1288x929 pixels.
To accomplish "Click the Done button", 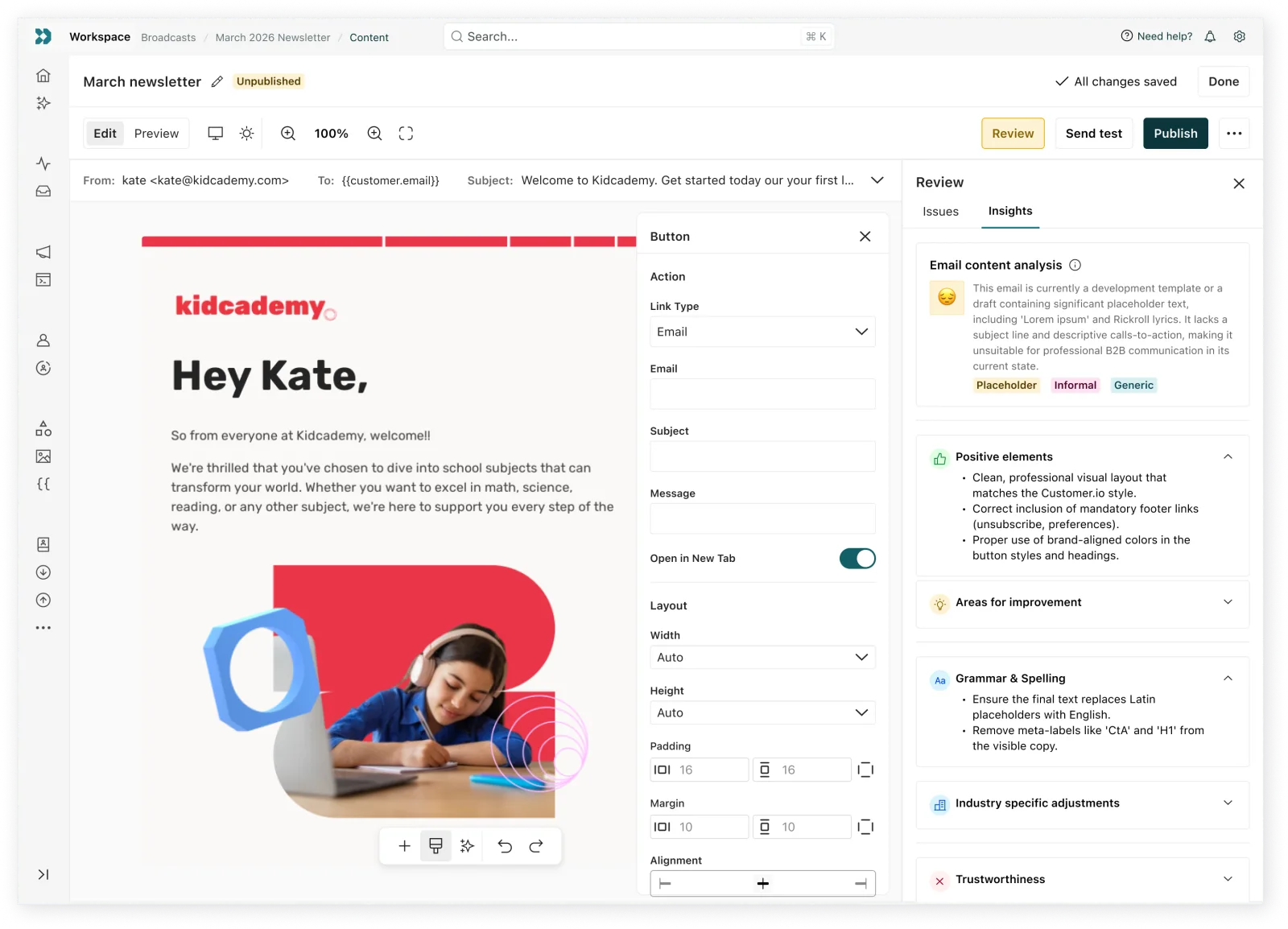I will (x=1224, y=82).
